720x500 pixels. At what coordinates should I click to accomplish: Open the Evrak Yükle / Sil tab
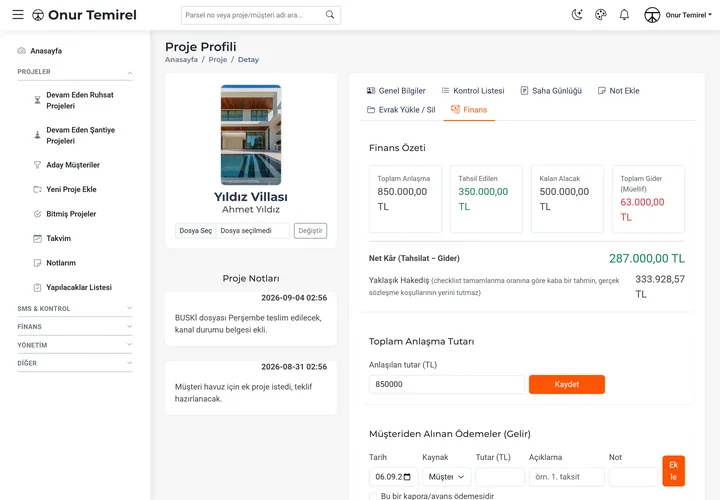tap(401, 110)
